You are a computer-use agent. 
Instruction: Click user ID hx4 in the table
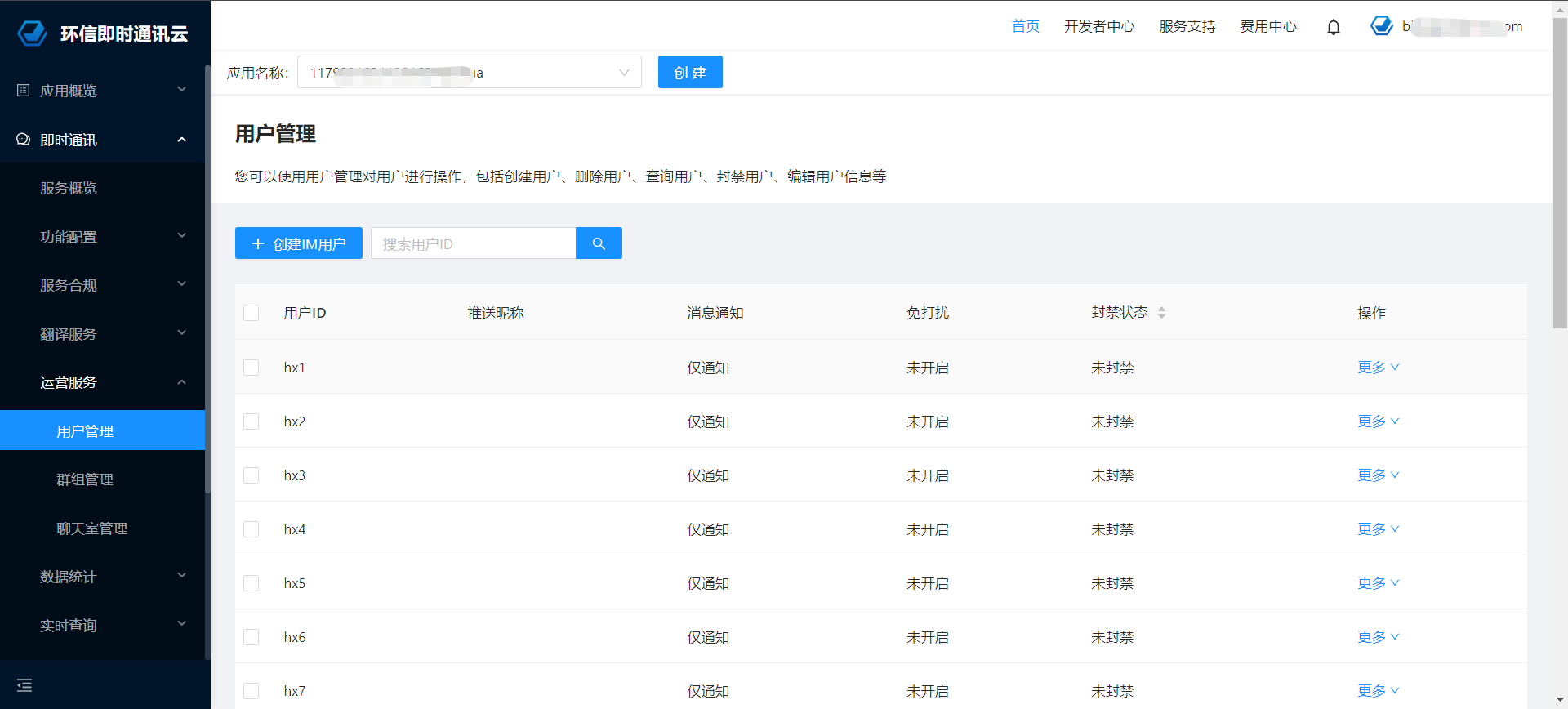[295, 529]
